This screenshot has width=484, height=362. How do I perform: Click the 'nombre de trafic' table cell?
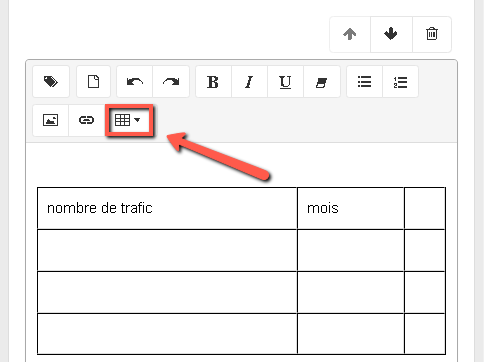(x=167, y=208)
